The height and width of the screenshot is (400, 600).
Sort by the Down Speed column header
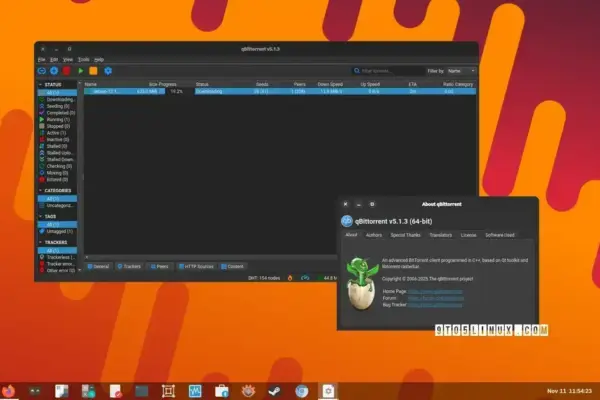pos(330,84)
